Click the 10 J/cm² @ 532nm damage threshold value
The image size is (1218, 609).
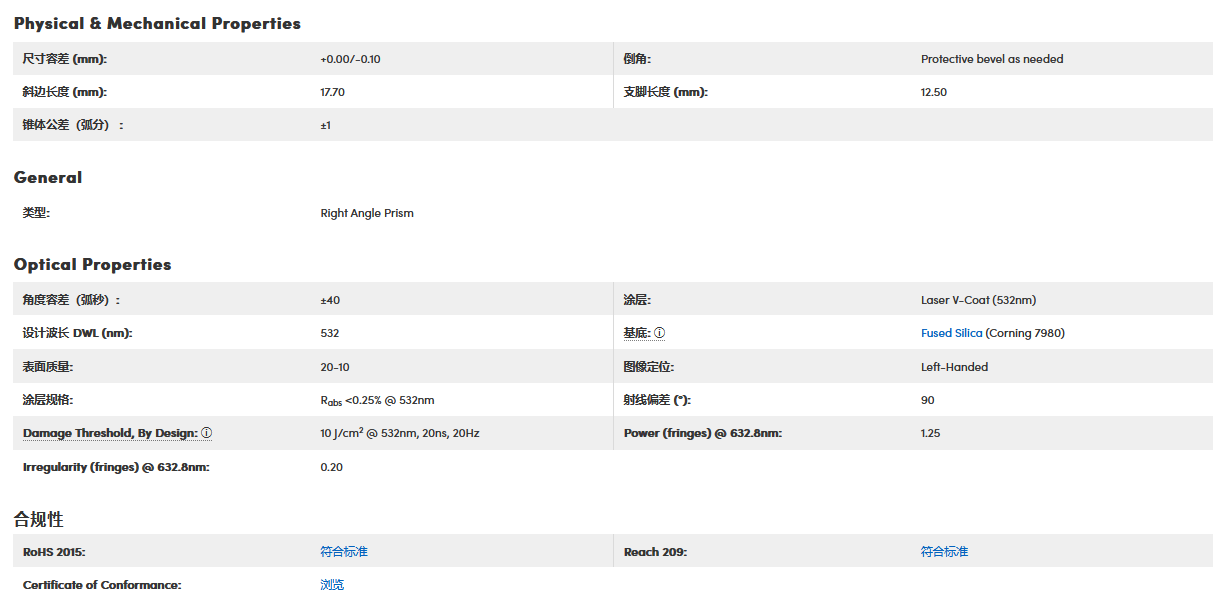pyautogui.click(x=400, y=433)
